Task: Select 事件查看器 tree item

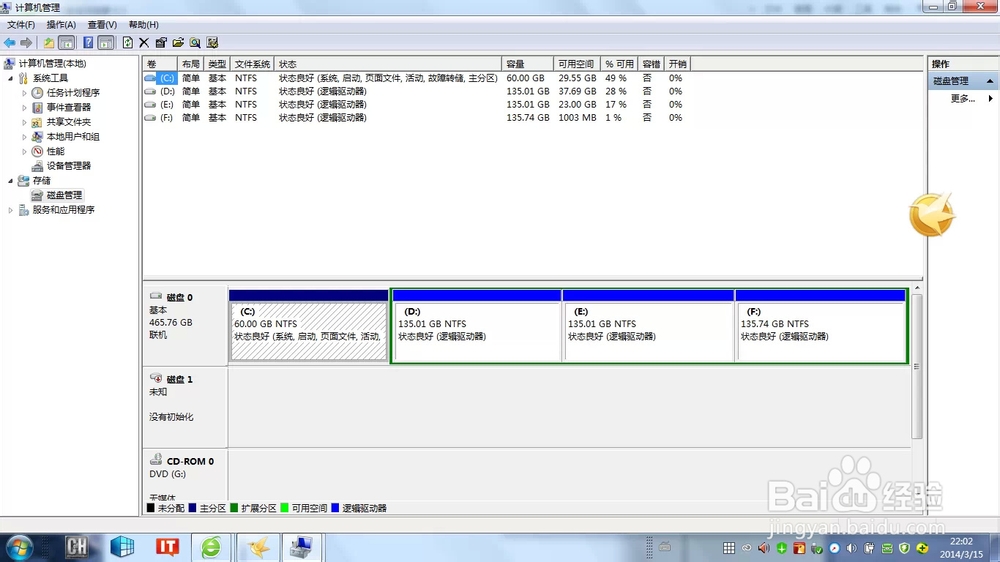Action: click(68, 107)
